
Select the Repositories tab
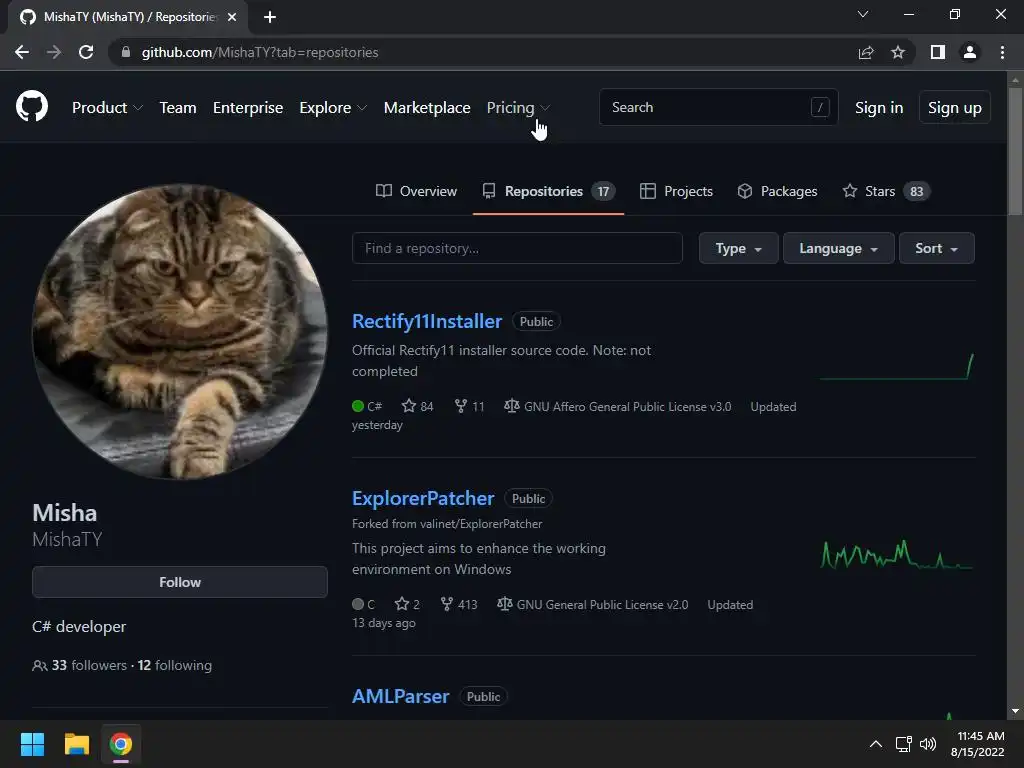pos(549,191)
